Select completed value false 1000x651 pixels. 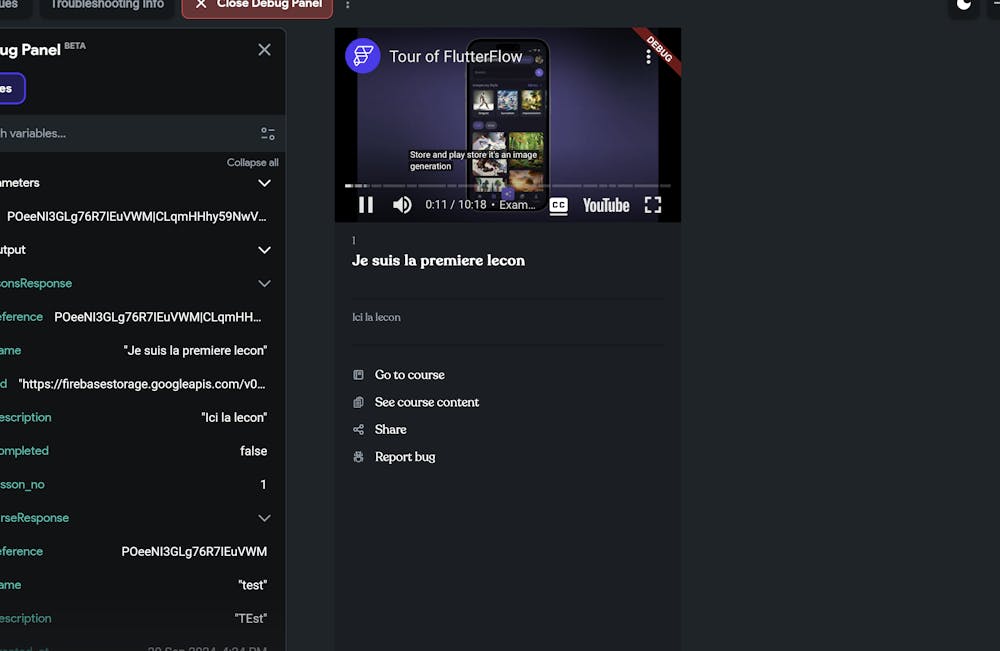click(x=253, y=451)
